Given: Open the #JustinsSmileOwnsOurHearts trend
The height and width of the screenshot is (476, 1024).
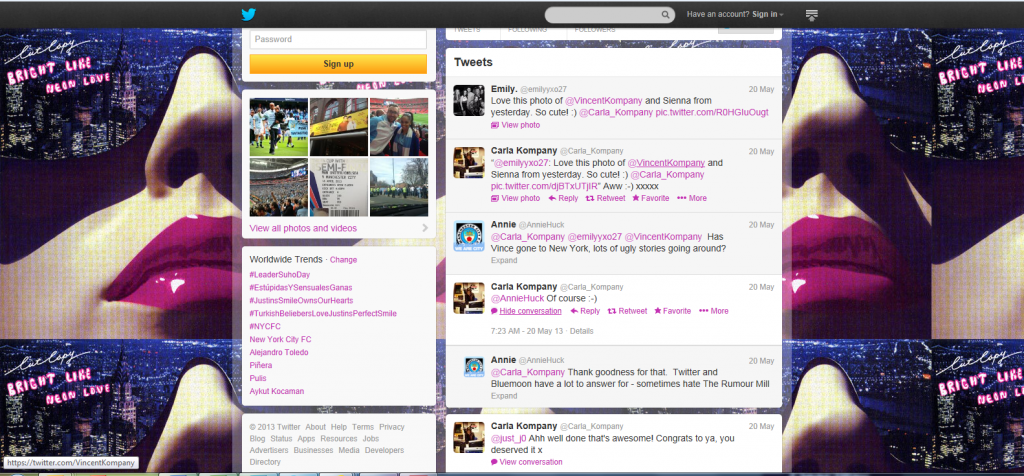Looking at the screenshot, I should (x=301, y=301).
